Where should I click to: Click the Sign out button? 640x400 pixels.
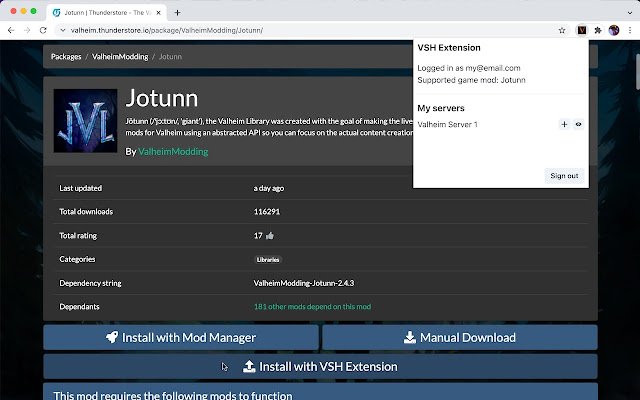coord(564,176)
